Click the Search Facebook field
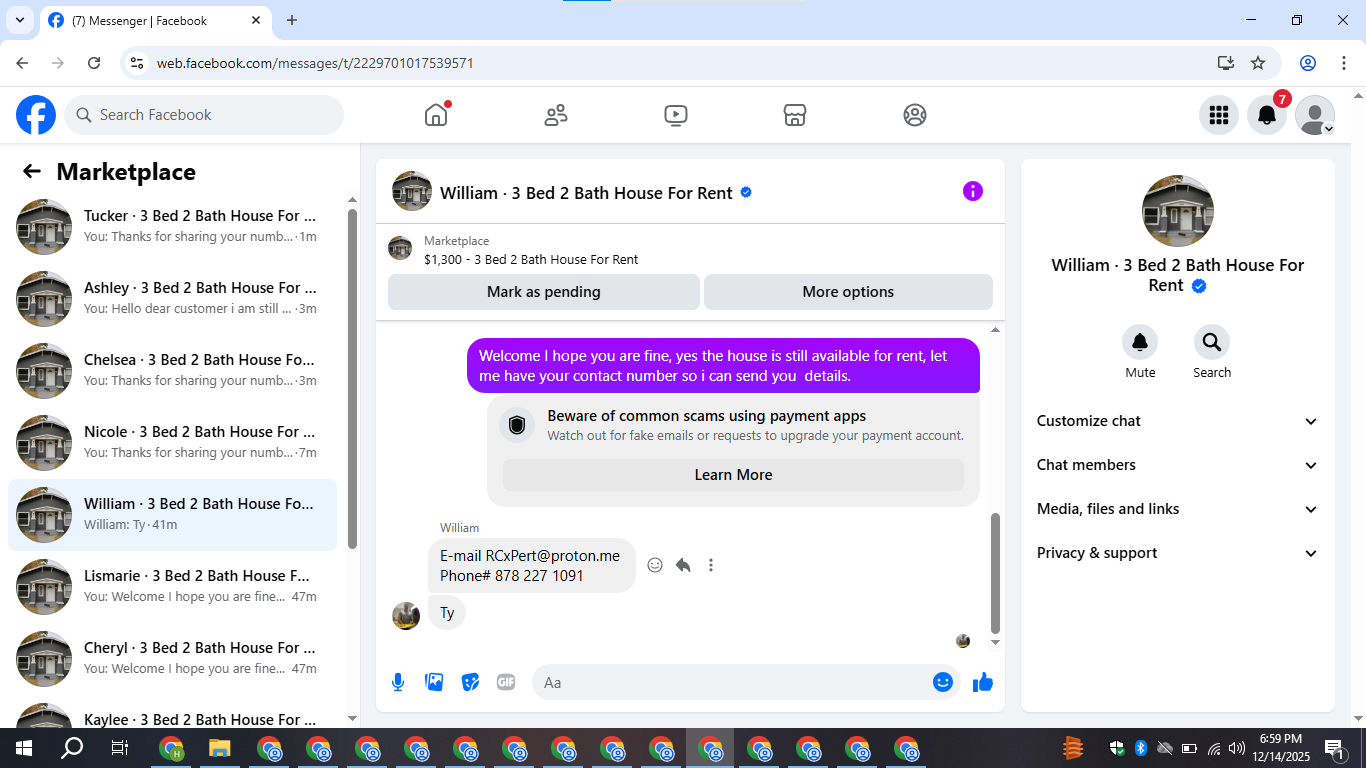Viewport: 1366px width, 768px height. click(204, 115)
